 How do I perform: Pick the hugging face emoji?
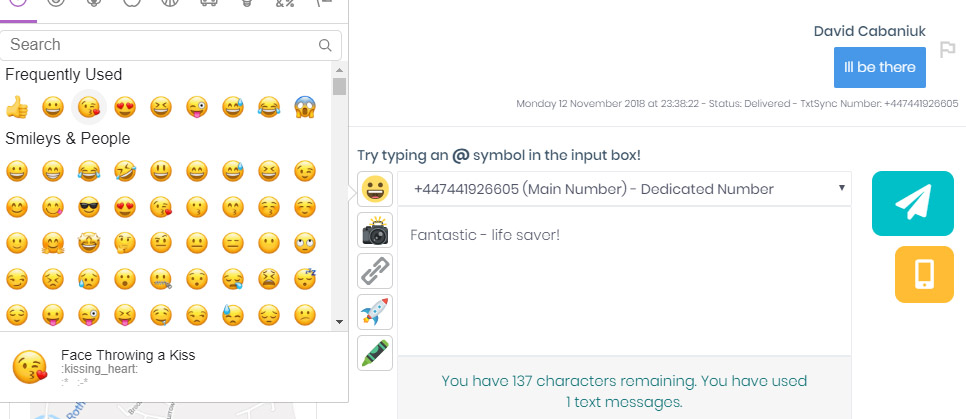pos(53,243)
